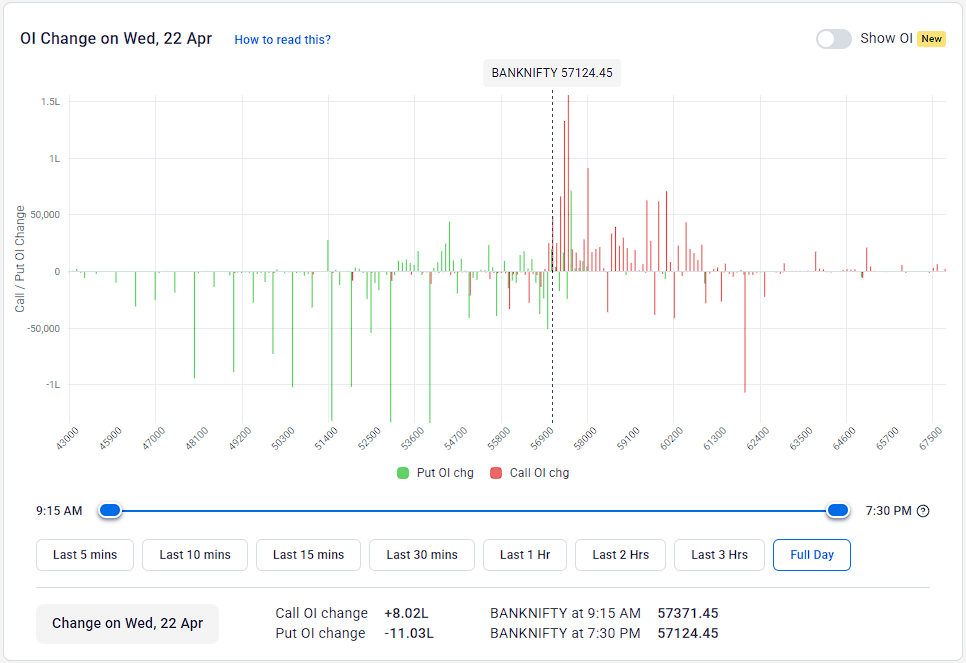
Task: Click the OI Change on Wed, 22 Apr heading
Action: tap(115, 38)
